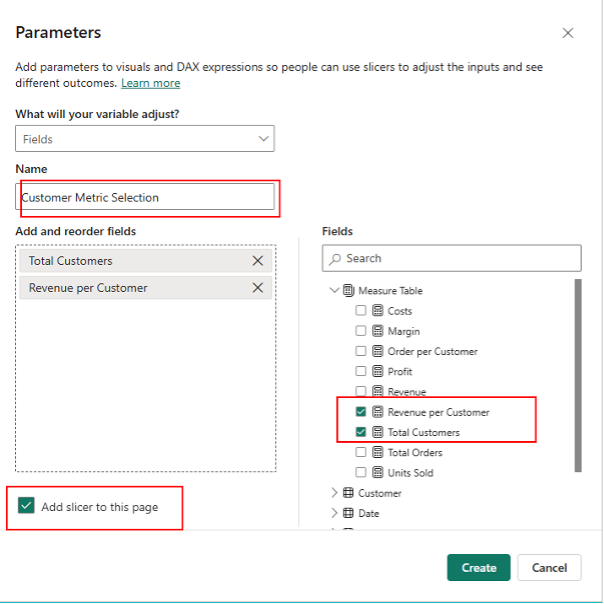Click the Units Sold measure icon
Image resolution: width=604 pixels, height=604 pixels.
click(378, 472)
